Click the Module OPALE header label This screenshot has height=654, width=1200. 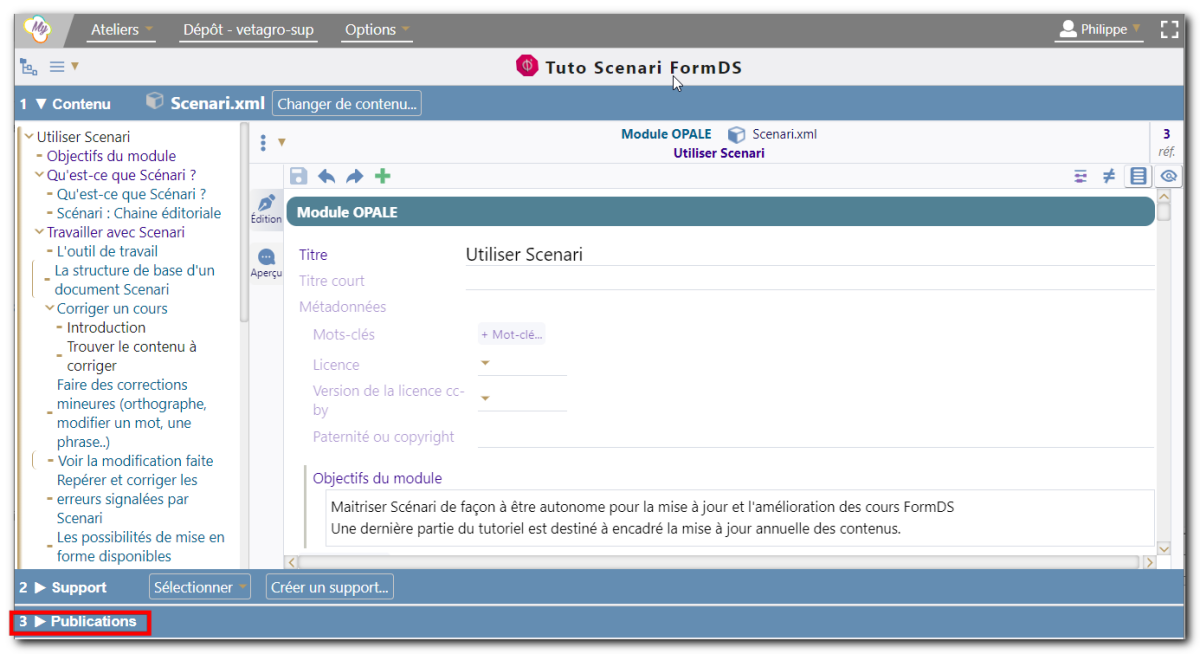click(x=666, y=134)
